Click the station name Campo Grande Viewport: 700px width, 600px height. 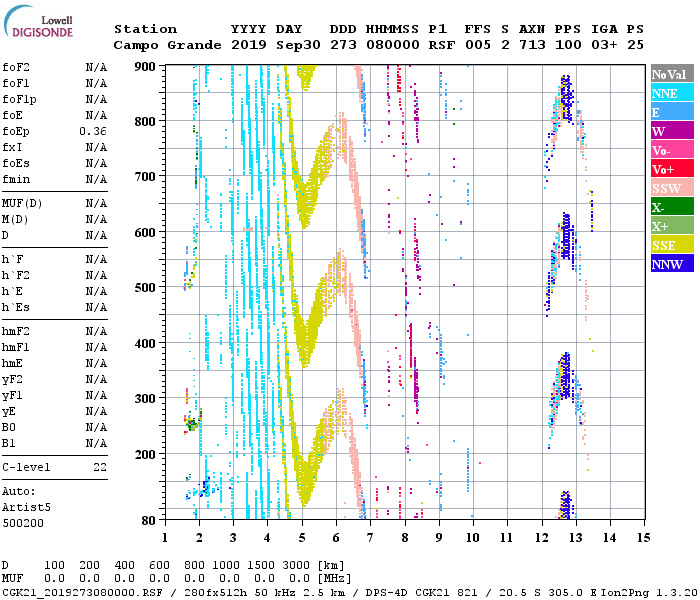(167, 45)
